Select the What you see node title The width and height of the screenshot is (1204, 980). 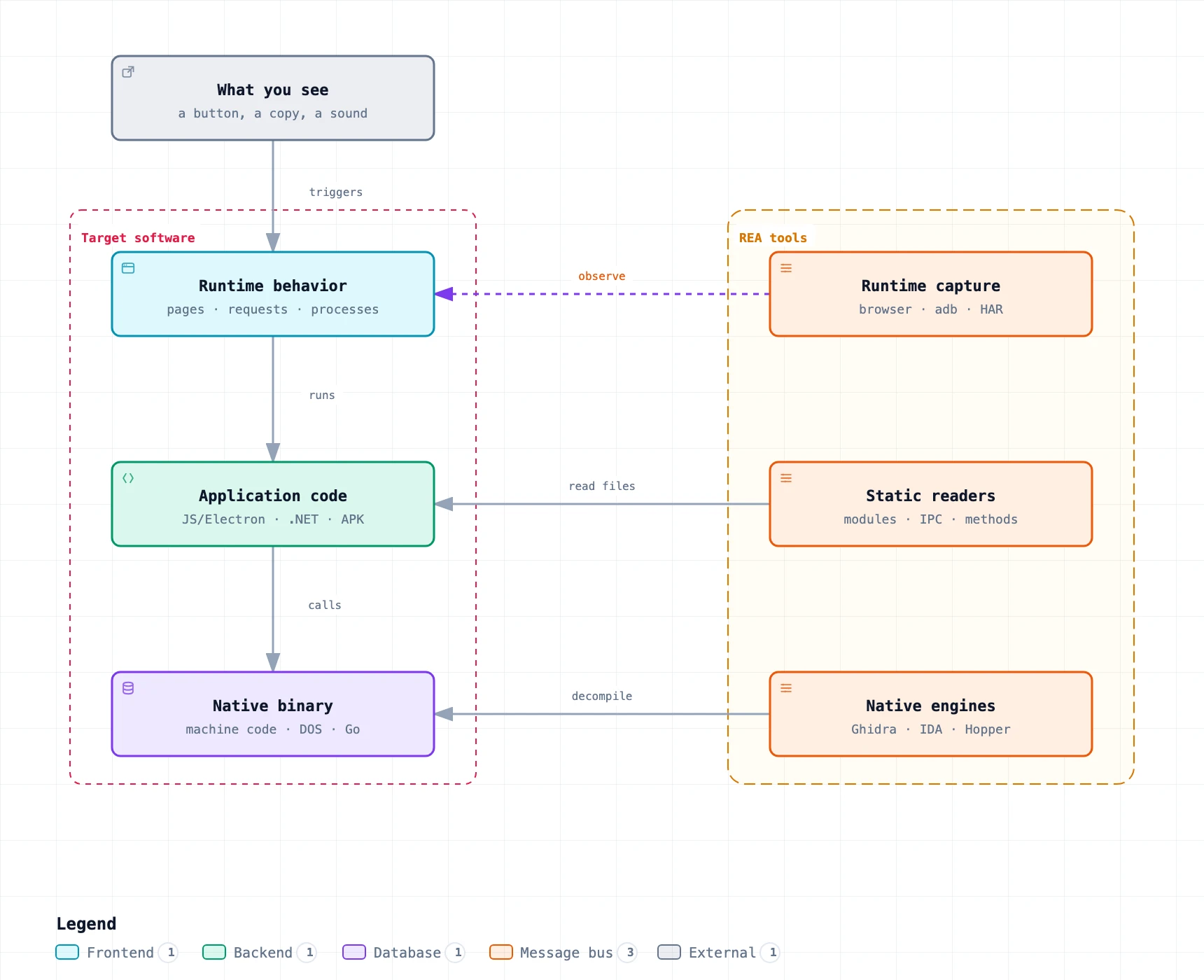click(273, 90)
